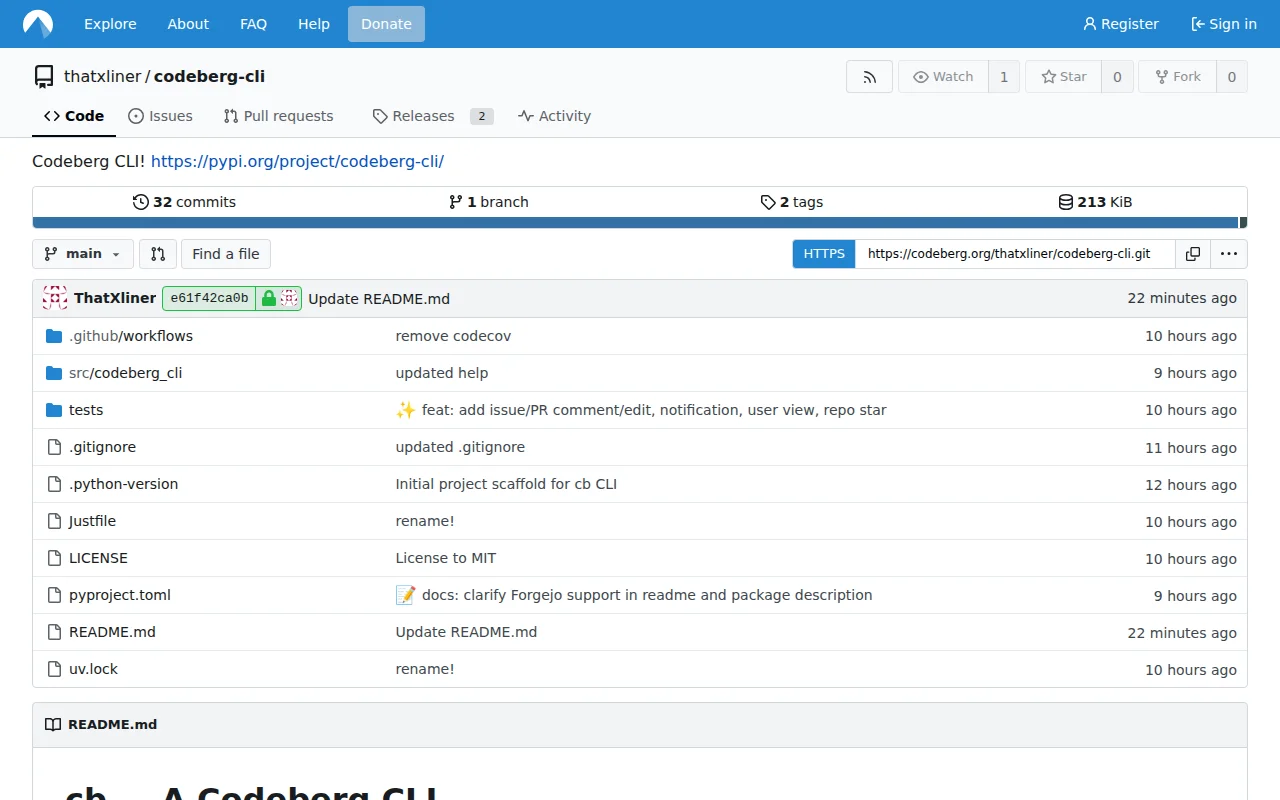Click the repository icon beside thatxliner
1280x800 pixels.
point(44,77)
